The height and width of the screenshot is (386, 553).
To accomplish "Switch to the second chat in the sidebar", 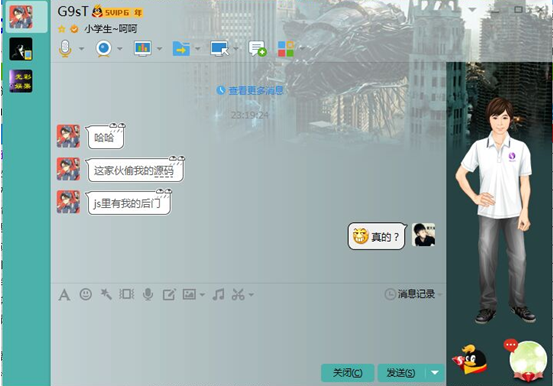I will (21, 49).
